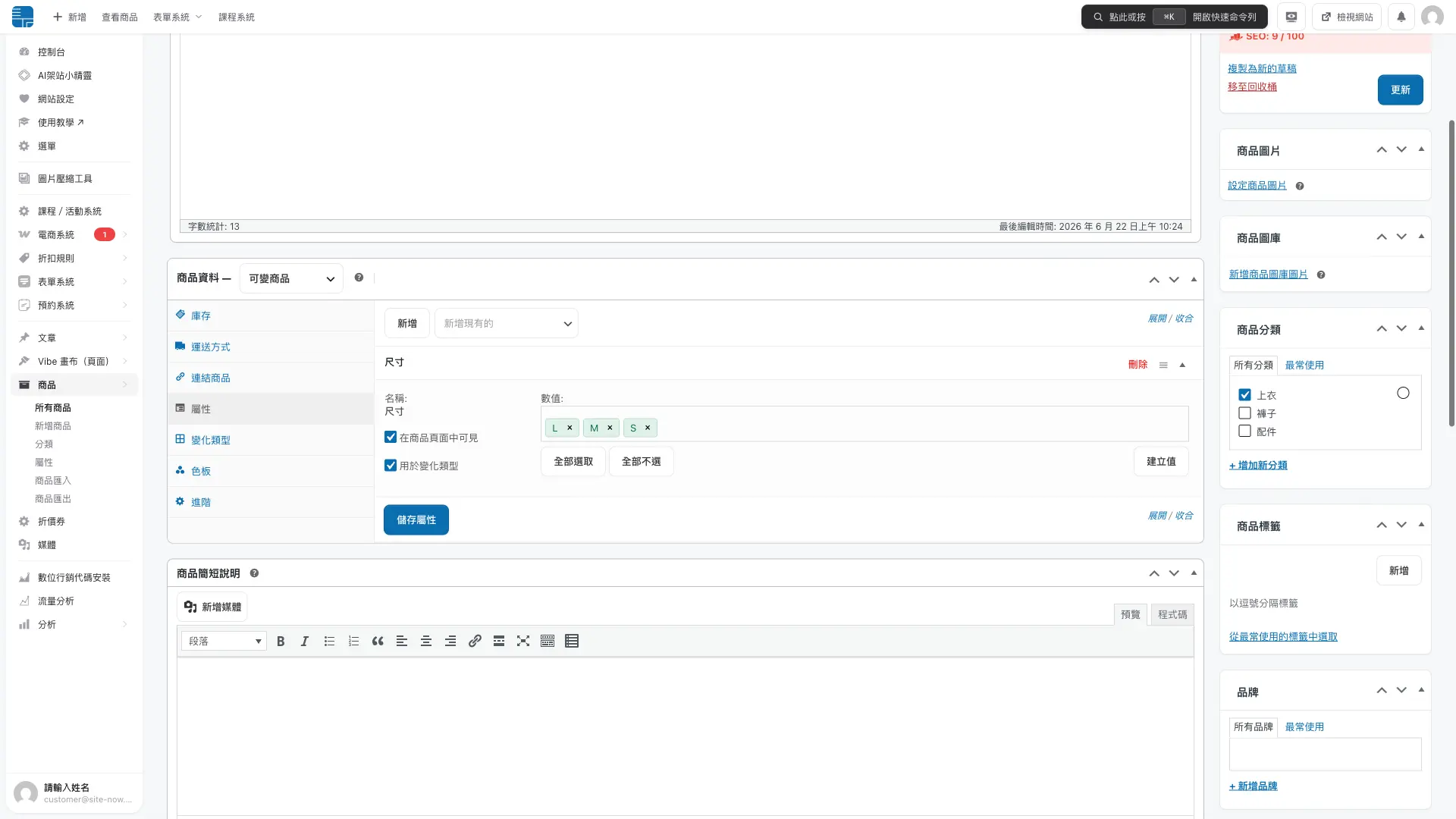This screenshot has width=1456, height=819.
Task: Check the 褲子 category checkbox
Action: point(1244,413)
